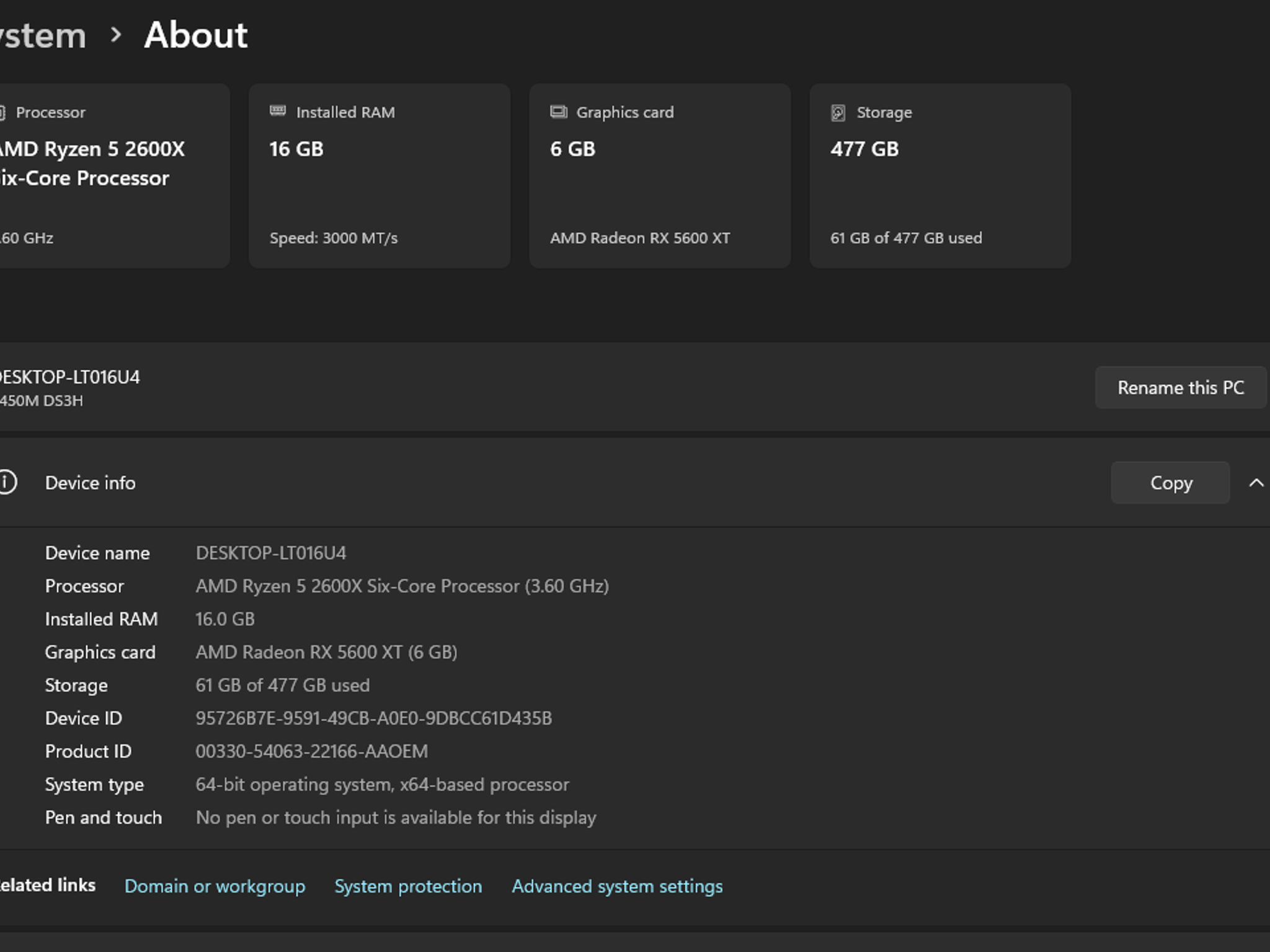Click the breadcrumb chevron separator
Viewport: 1270px width, 952px height.
[x=115, y=35]
